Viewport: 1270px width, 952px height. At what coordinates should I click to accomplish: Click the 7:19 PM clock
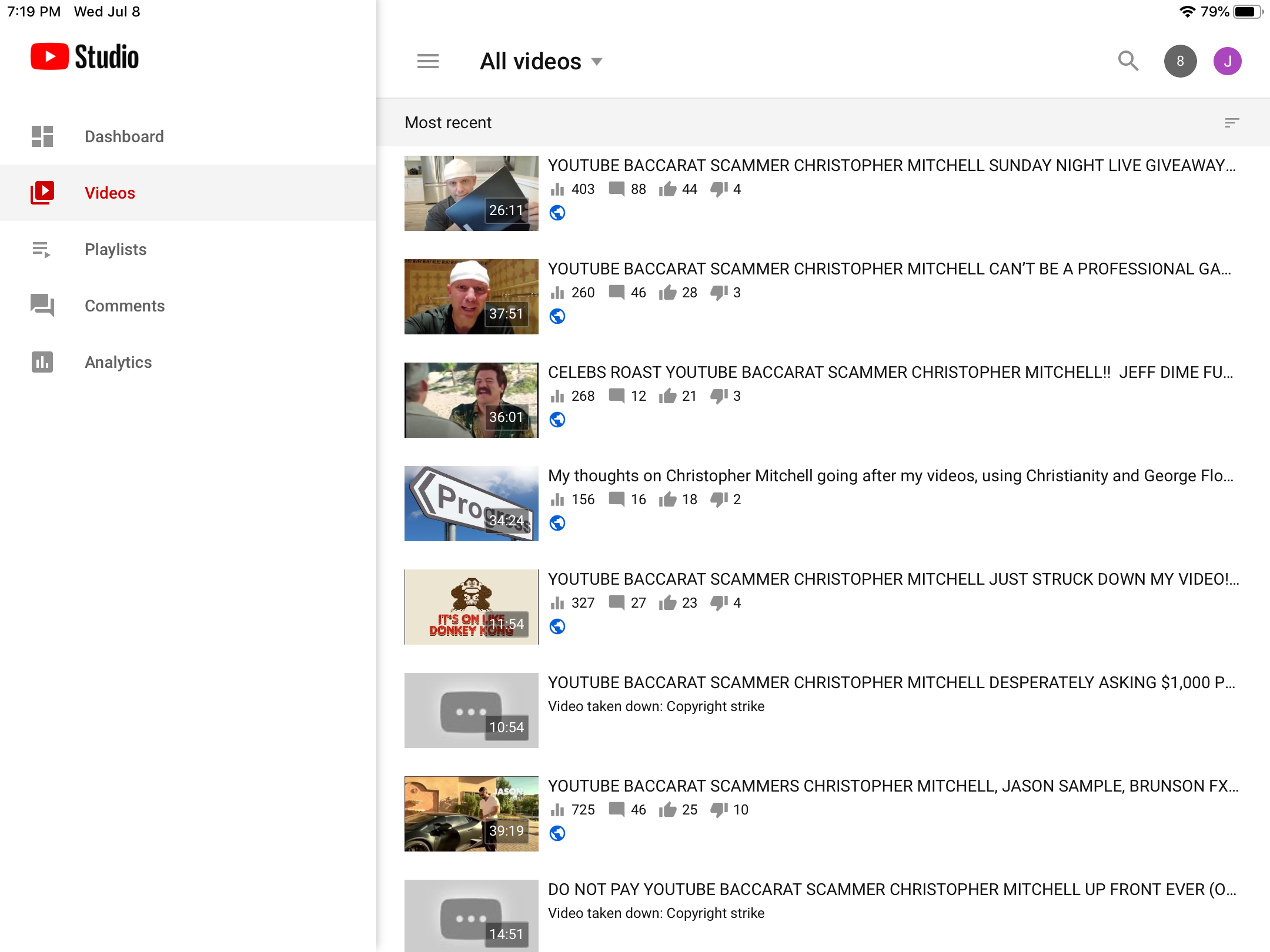34,12
